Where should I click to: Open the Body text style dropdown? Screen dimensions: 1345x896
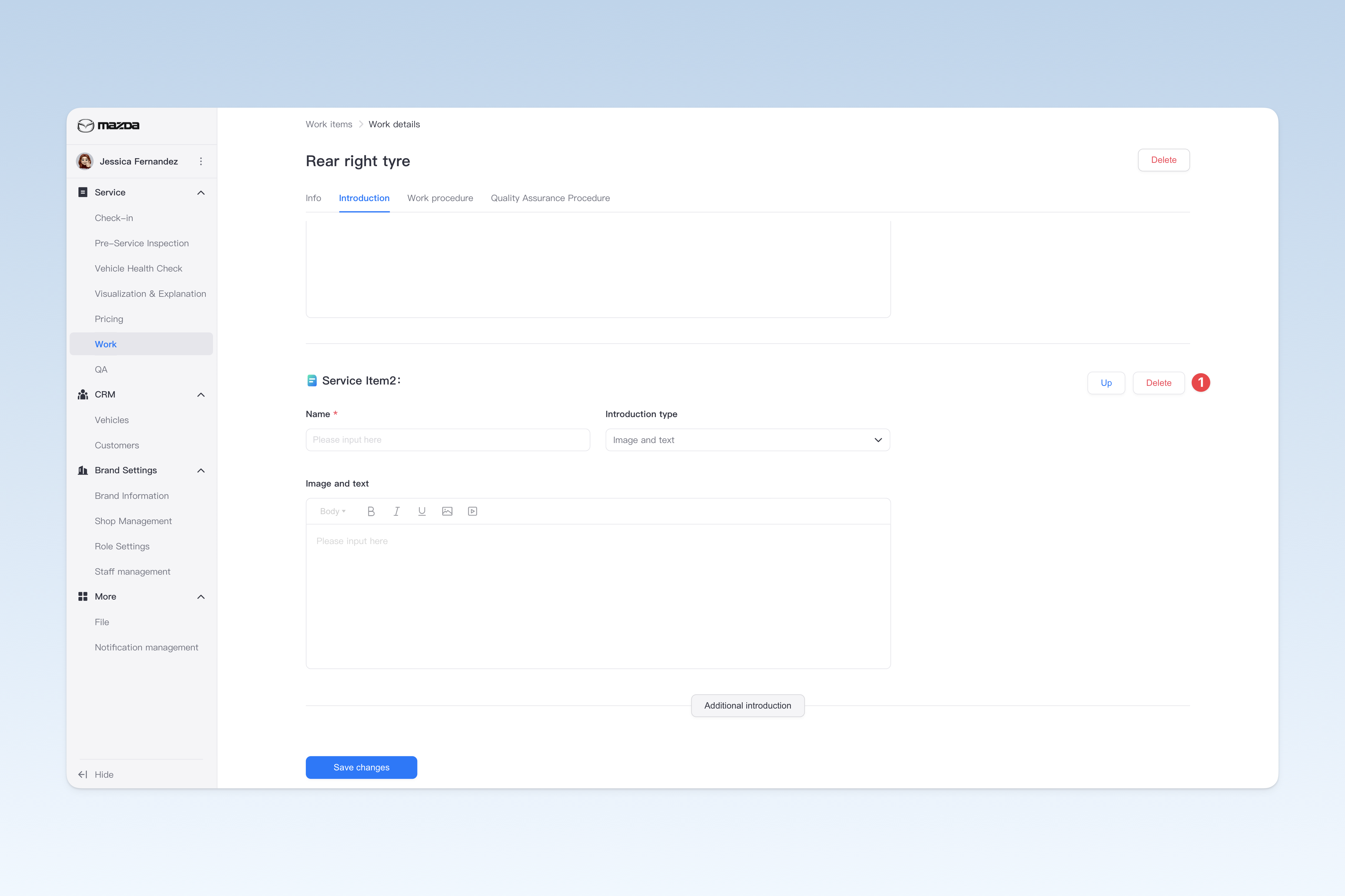pyautogui.click(x=333, y=511)
